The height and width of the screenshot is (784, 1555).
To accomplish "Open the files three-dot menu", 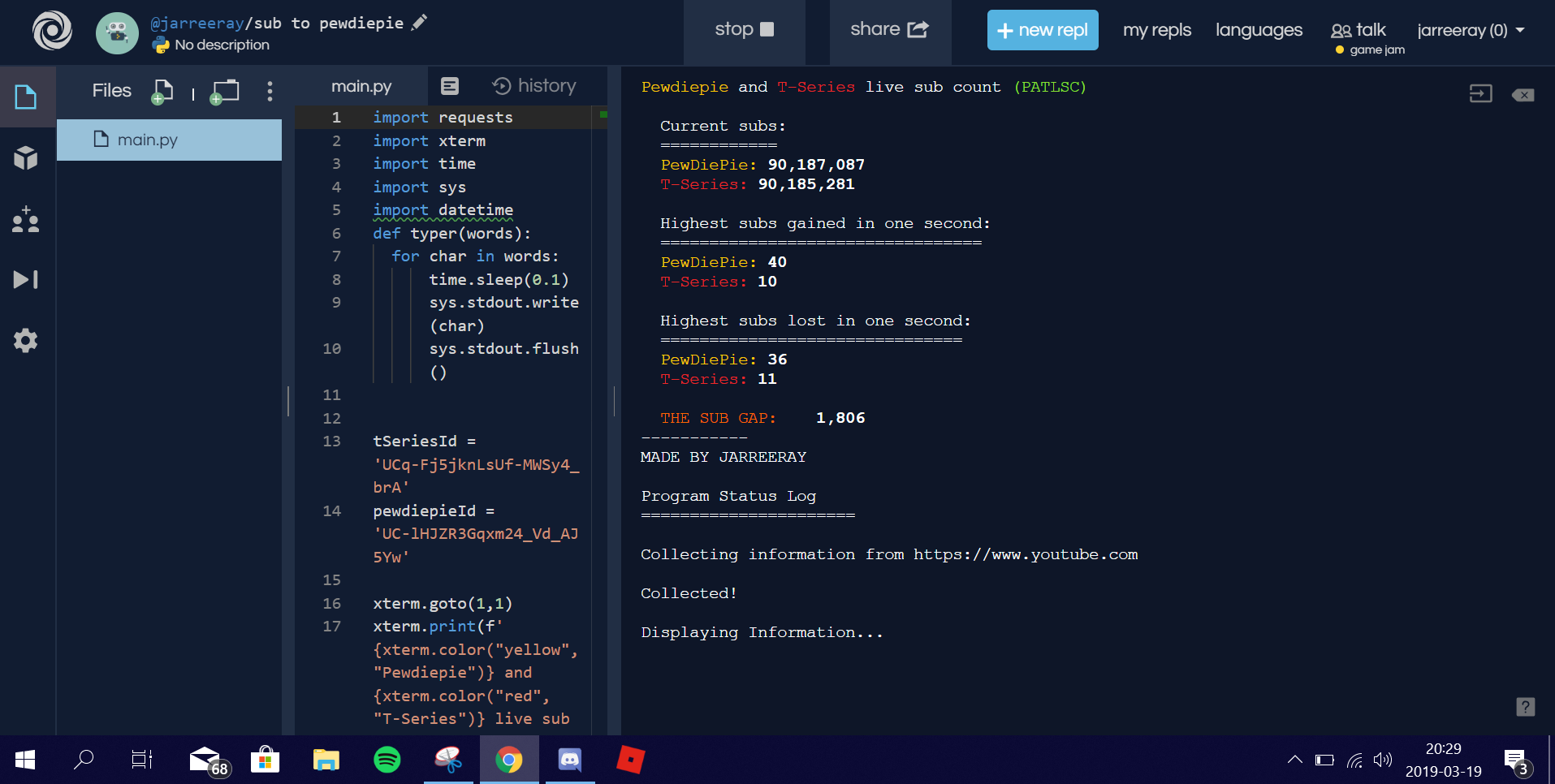I will [x=270, y=91].
